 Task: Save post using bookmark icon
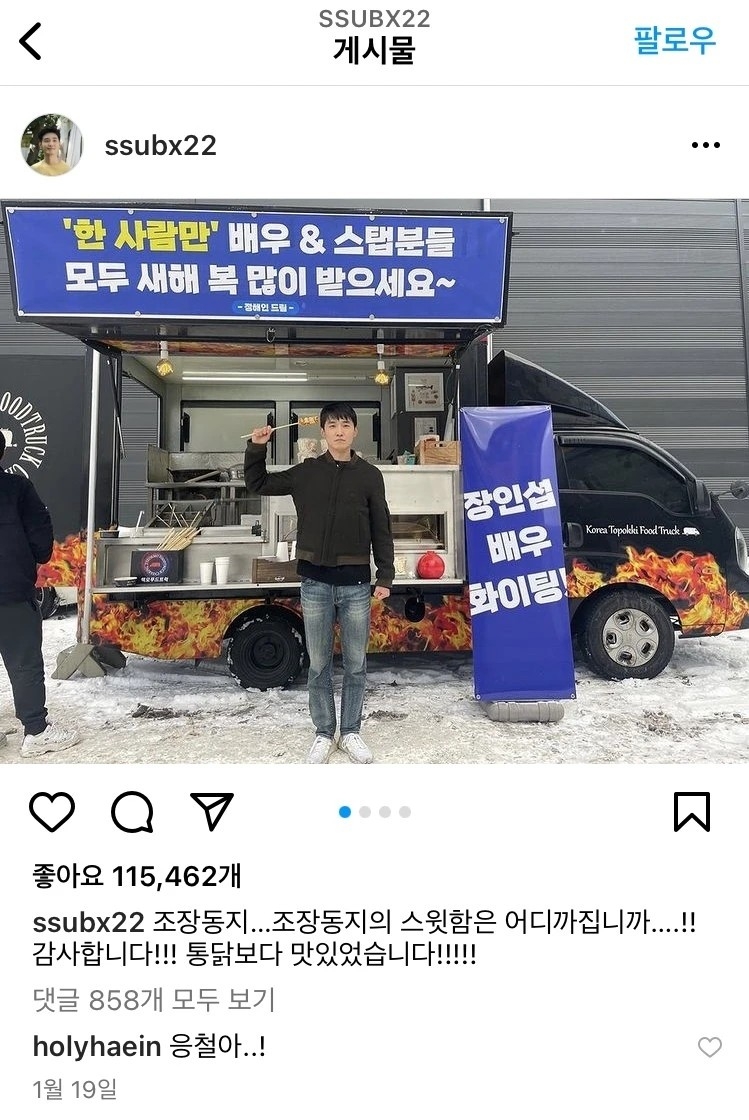pos(692,811)
